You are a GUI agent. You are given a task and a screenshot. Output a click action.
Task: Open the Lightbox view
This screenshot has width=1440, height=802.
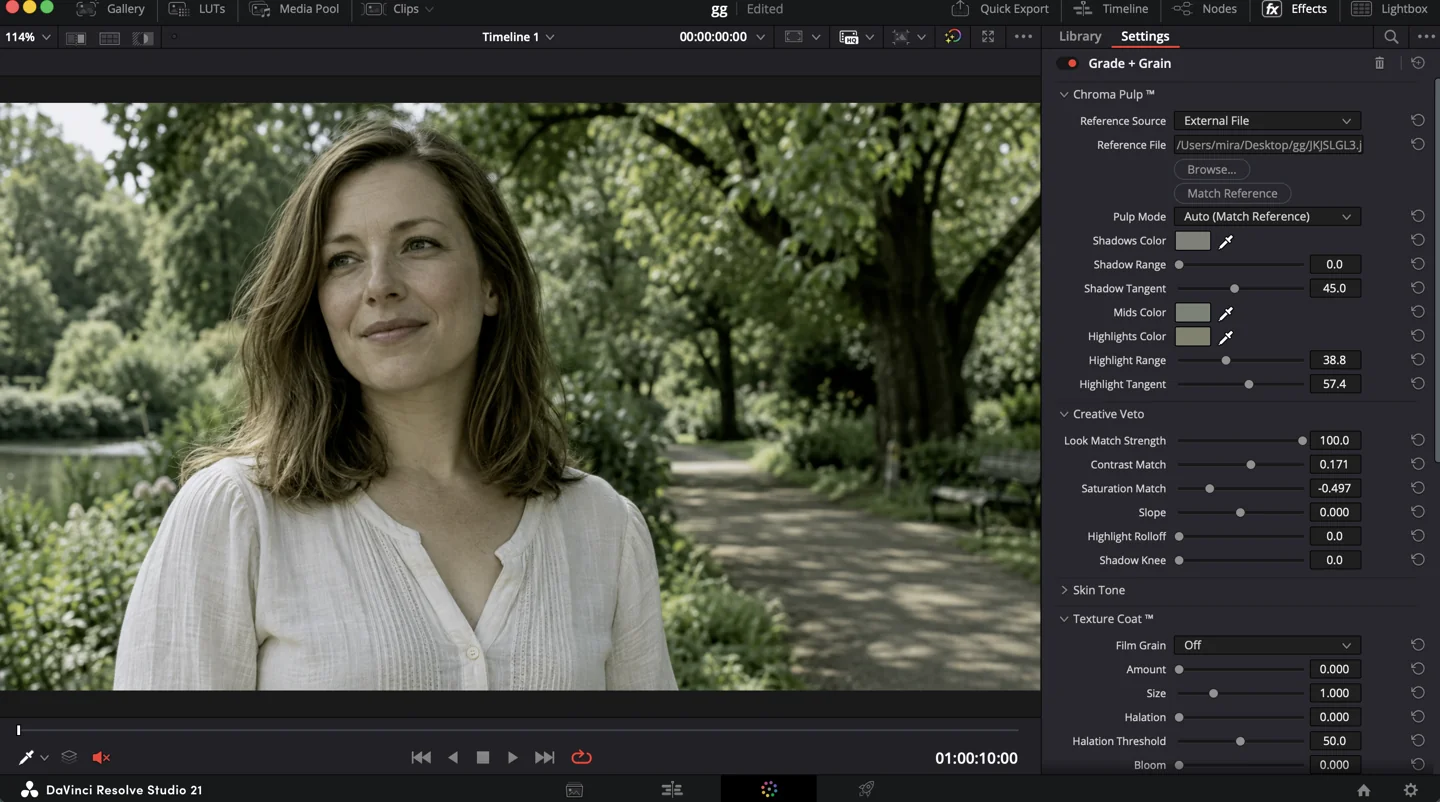[x=1390, y=9]
